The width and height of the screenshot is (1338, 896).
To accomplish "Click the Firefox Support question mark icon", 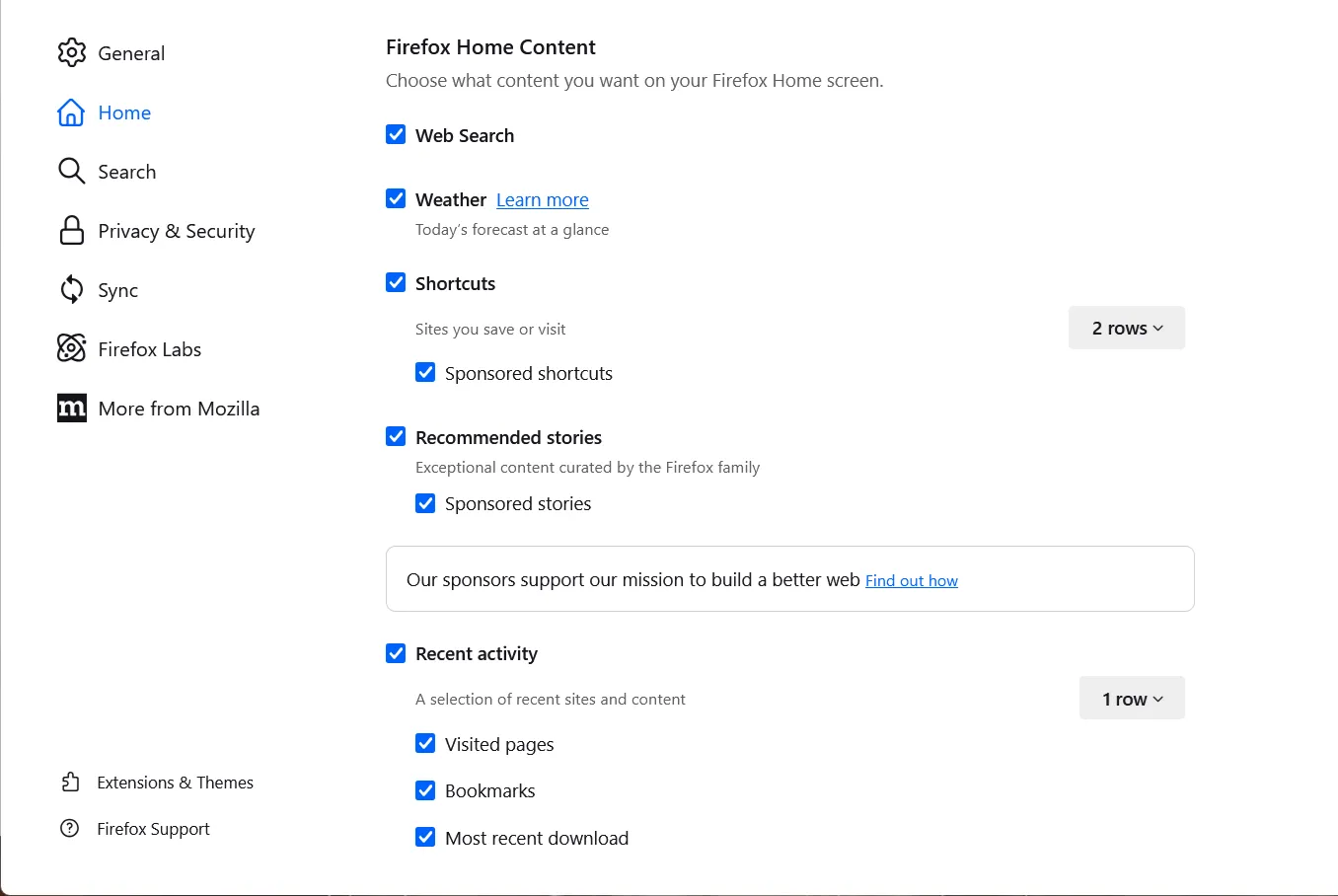I will 70,829.
